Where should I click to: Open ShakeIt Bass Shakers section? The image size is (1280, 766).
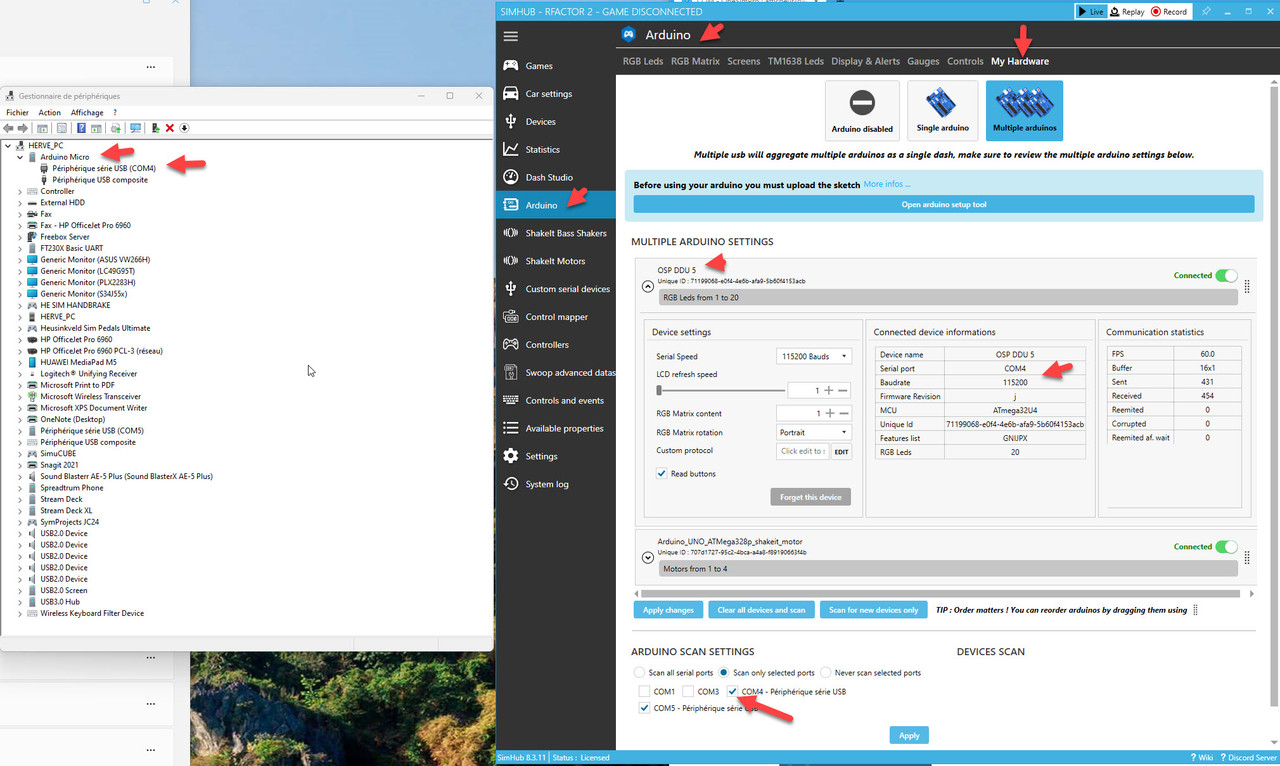(x=556, y=233)
